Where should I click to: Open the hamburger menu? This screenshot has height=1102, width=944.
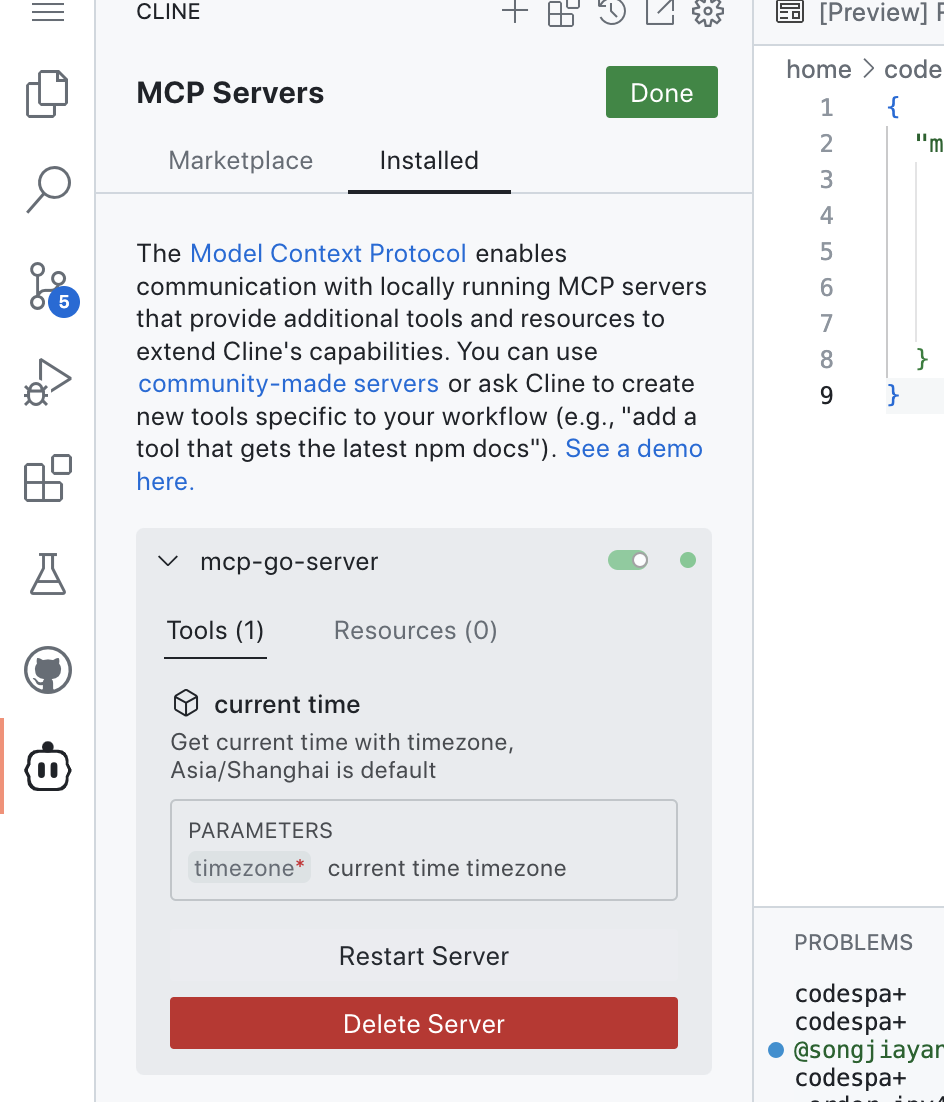[x=47, y=14]
